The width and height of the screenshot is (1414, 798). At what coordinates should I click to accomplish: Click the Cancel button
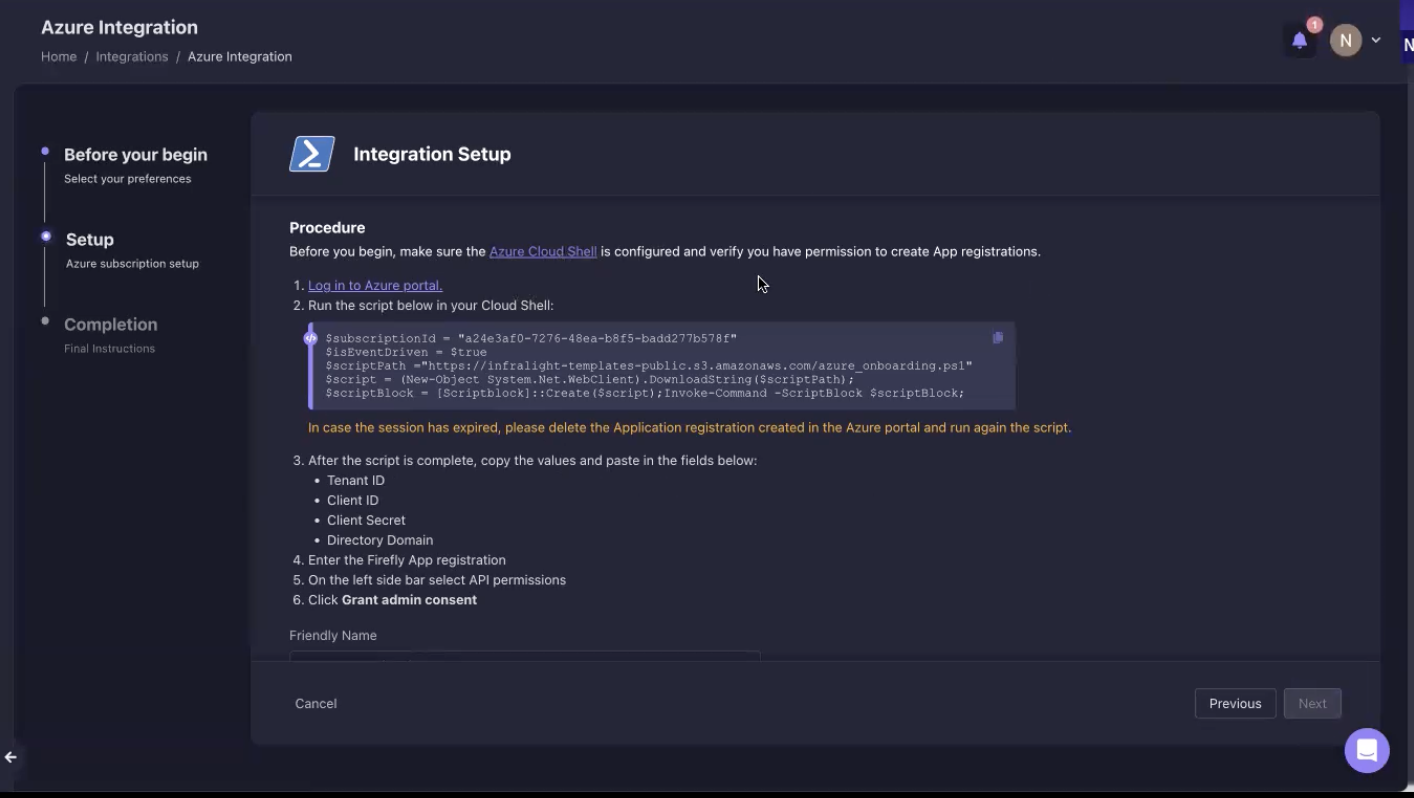pos(316,704)
